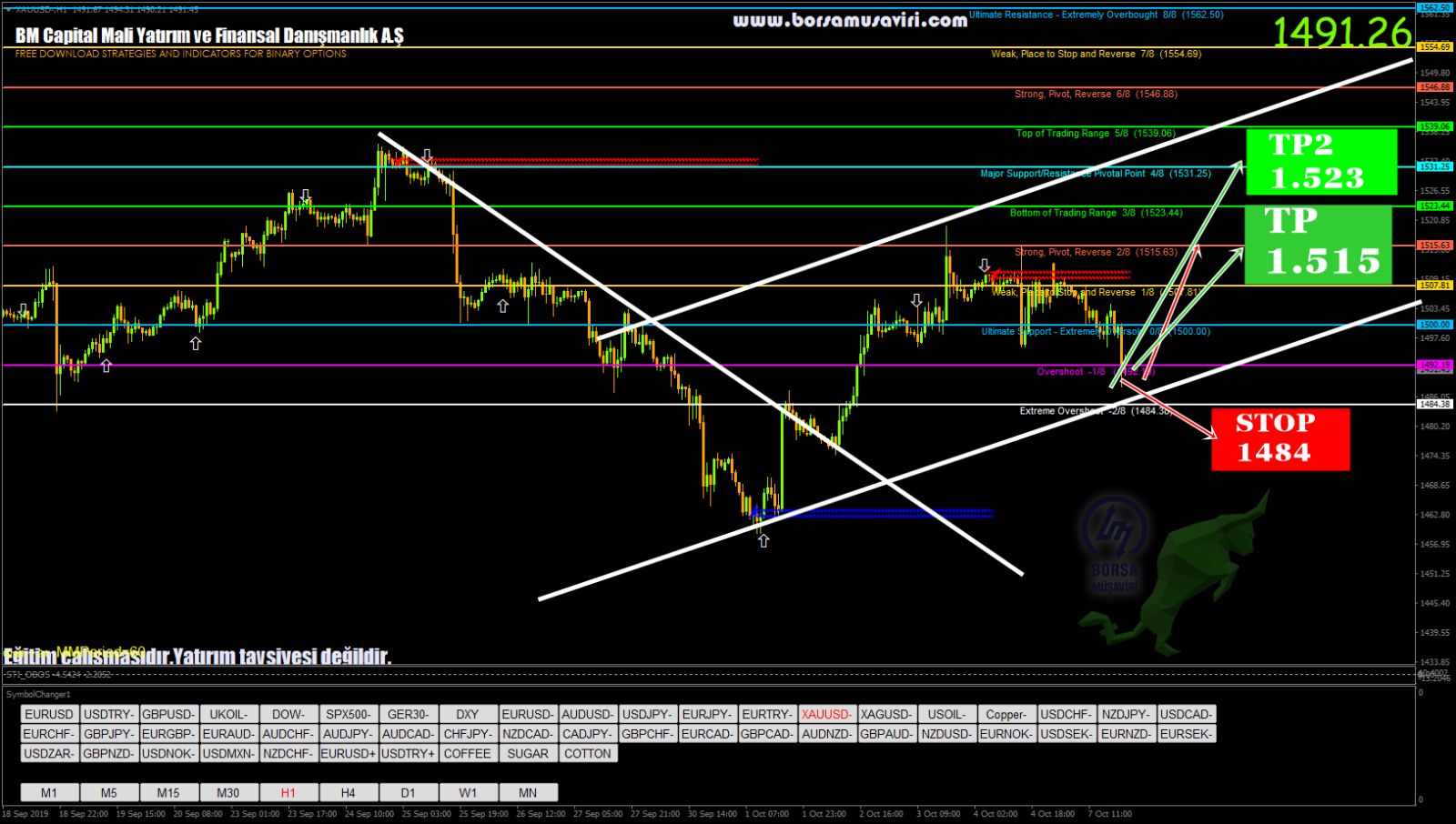Load the SPX500- index chart
Image resolution: width=1456 pixels, height=824 pixels.
click(348, 714)
